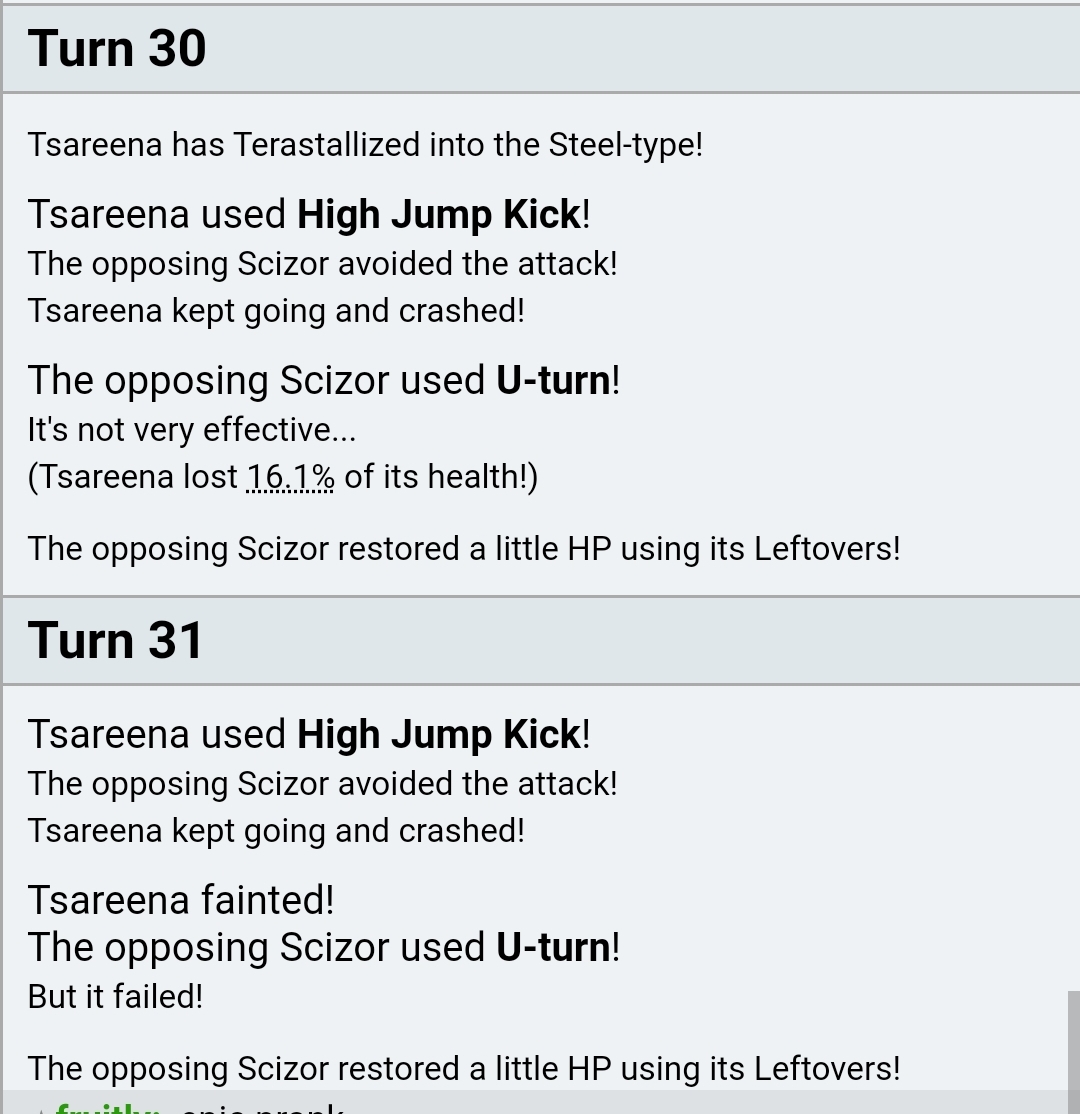This screenshot has width=1080, height=1114.
Task: Click the "epic prank" chat message text
Action: (263, 1108)
